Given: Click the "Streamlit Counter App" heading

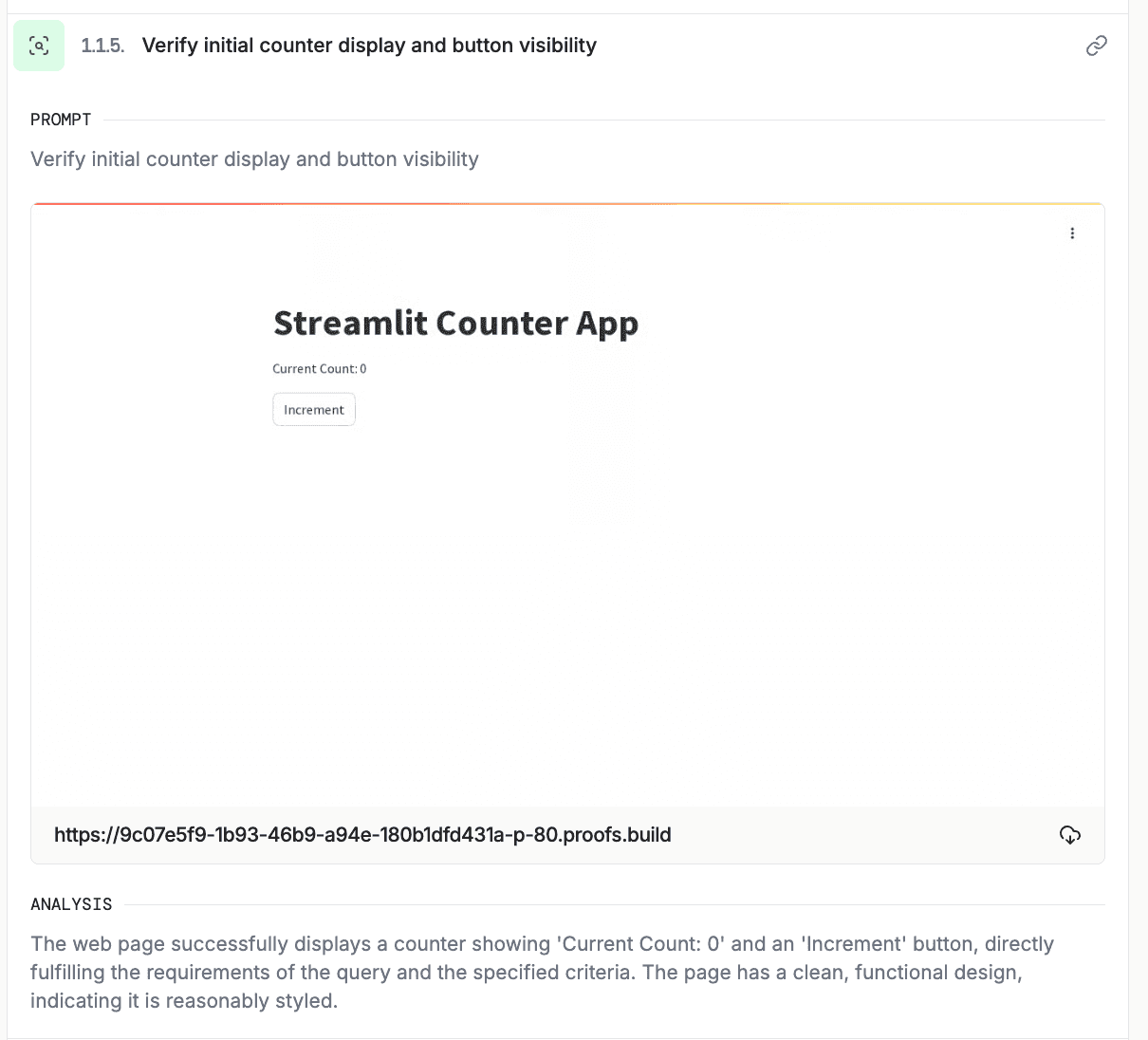Looking at the screenshot, I should coord(455,323).
